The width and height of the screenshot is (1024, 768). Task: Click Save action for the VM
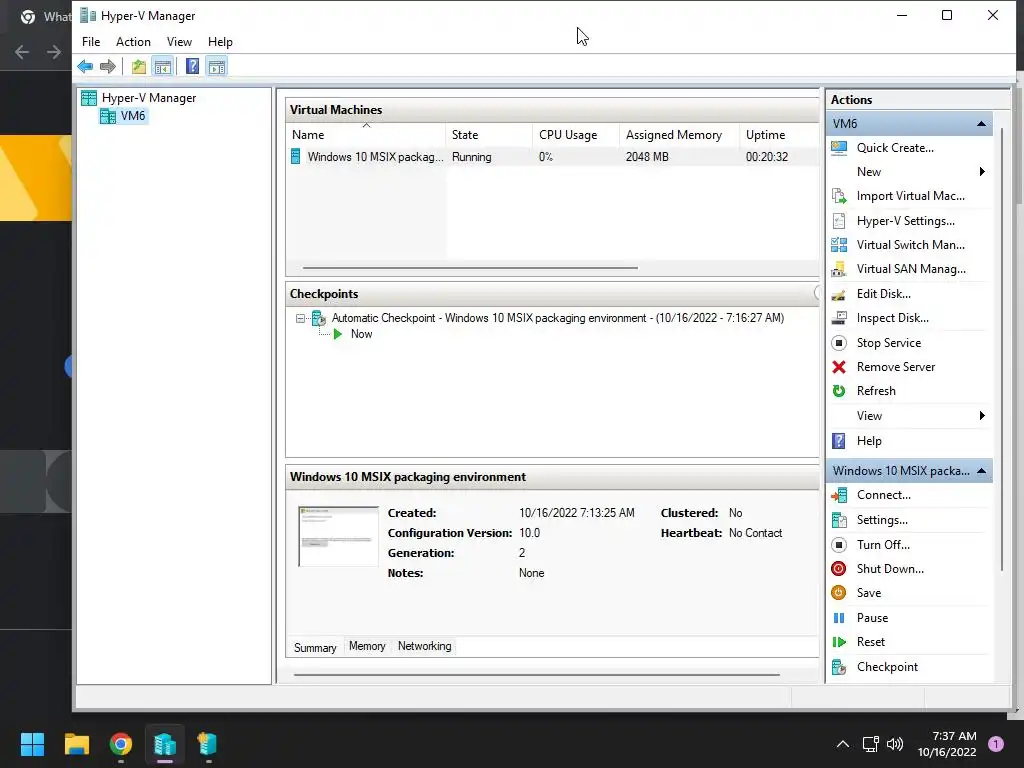[869, 593]
